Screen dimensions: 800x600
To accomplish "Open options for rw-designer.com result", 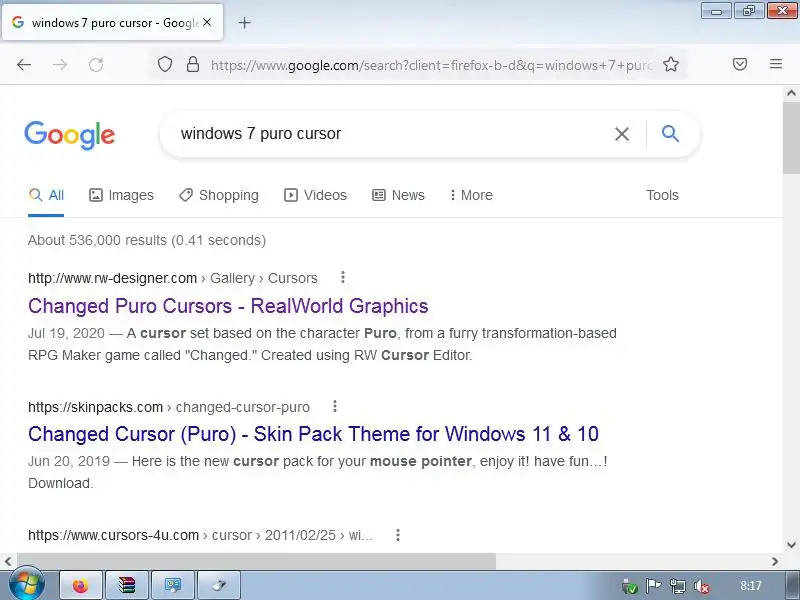I will (343, 277).
